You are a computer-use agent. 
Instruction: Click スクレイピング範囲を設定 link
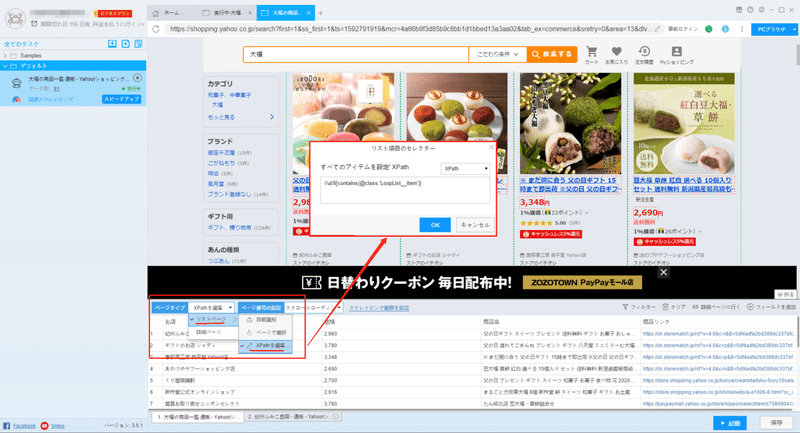pyautogui.click(x=379, y=308)
